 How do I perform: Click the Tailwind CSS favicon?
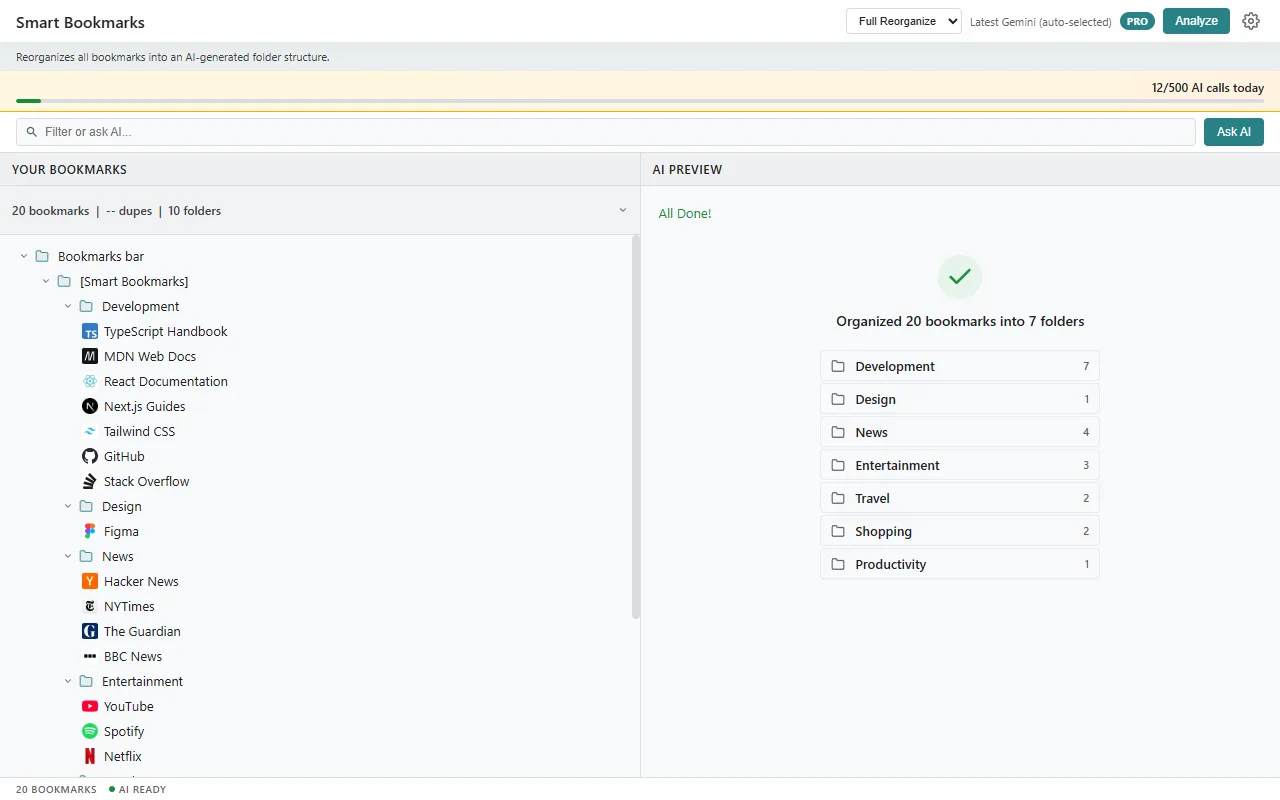pyautogui.click(x=90, y=431)
